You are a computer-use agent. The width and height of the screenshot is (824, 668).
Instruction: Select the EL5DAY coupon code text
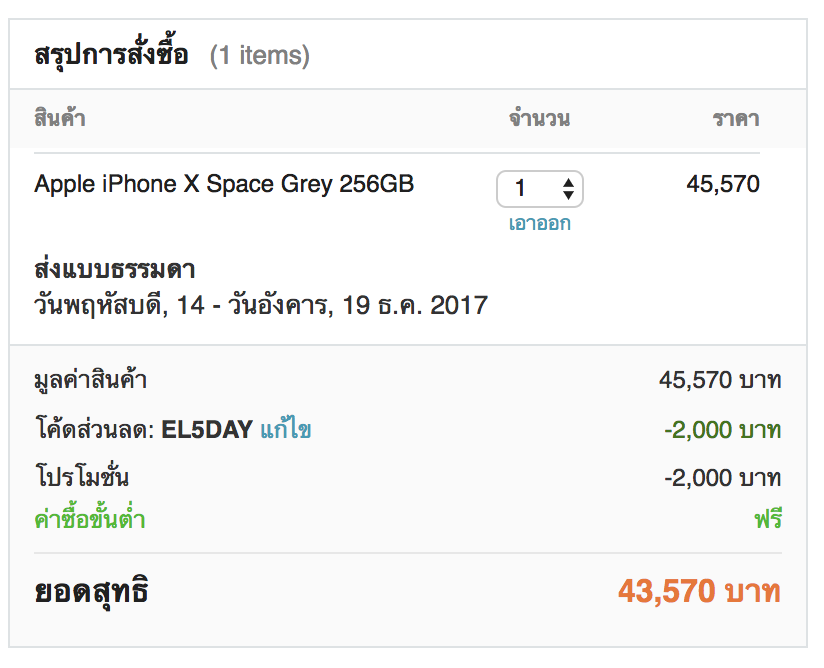click(x=206, y=430)
